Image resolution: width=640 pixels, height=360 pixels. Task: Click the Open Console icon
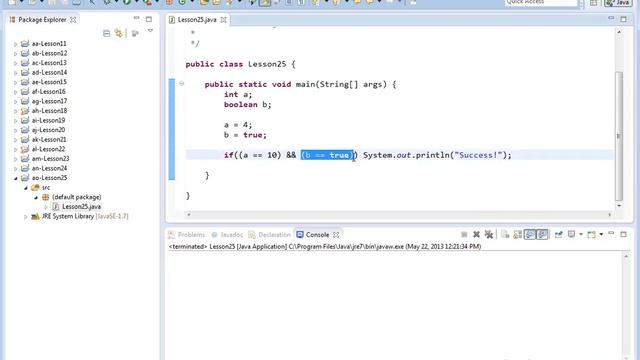tap(592, 234)
